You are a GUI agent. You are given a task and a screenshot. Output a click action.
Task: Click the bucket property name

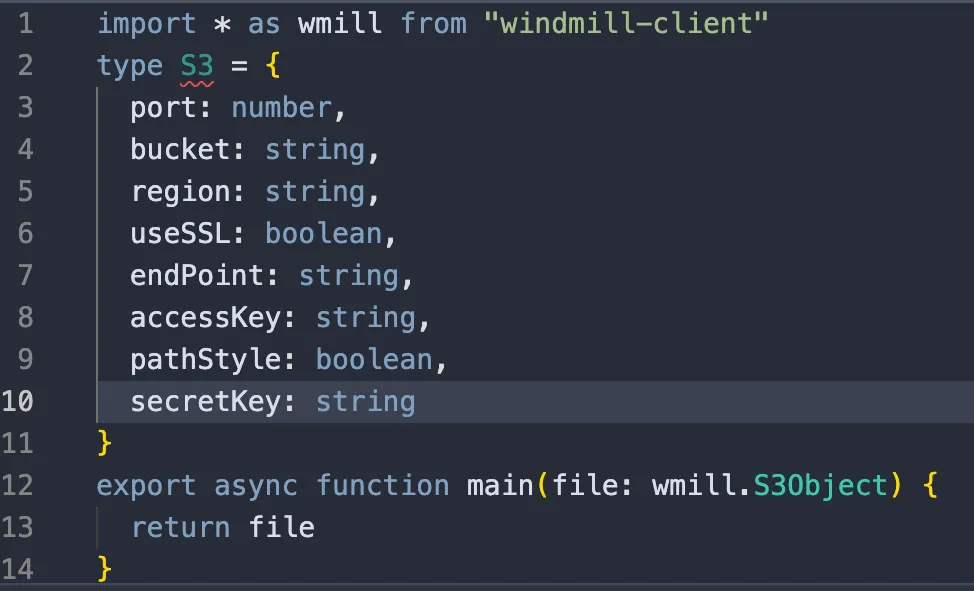point(180,149)
